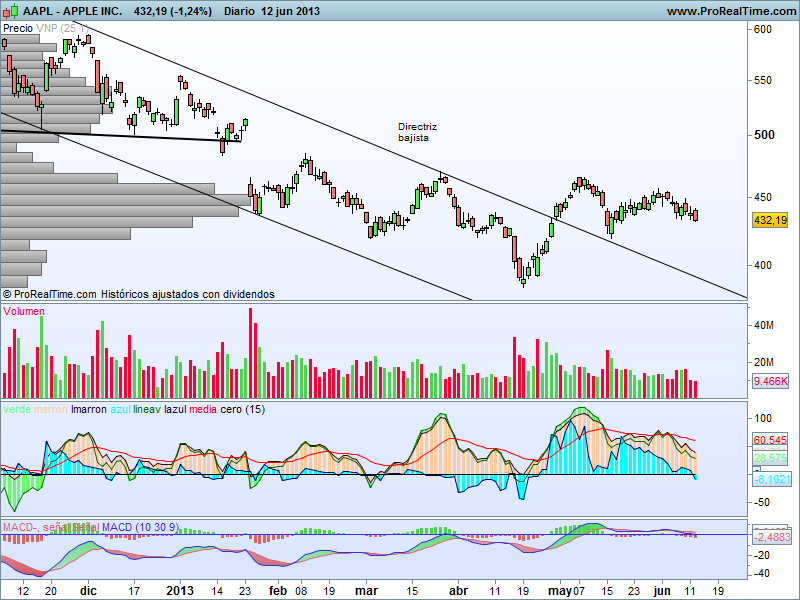Click the 550 price axis value

763,80
